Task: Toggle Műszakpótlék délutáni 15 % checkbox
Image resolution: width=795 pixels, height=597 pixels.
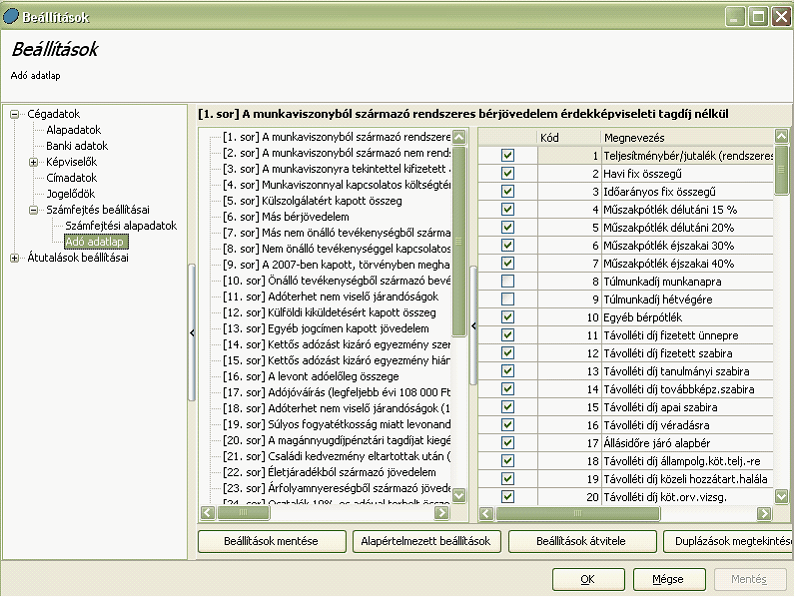Action: [x=508, y=209]
